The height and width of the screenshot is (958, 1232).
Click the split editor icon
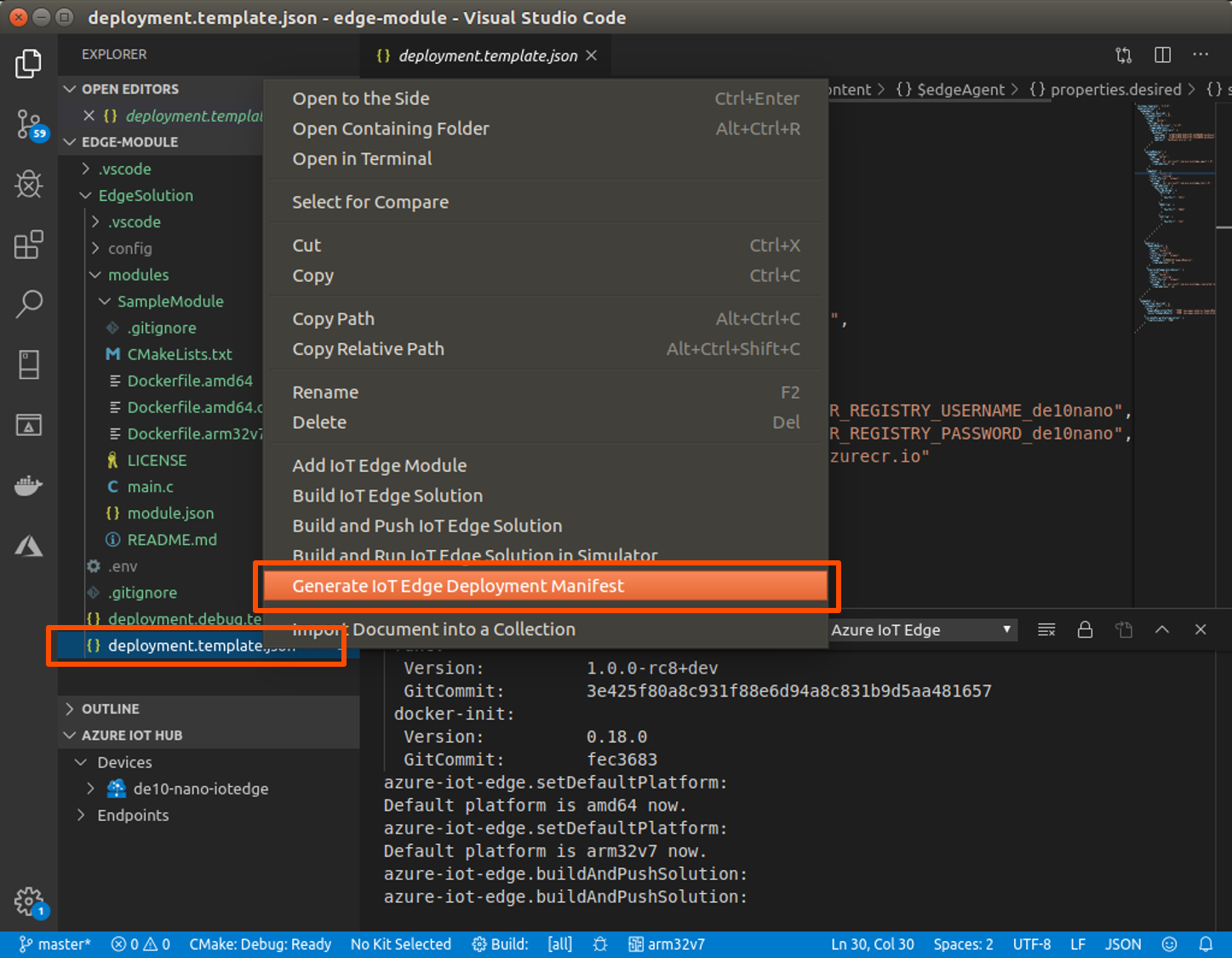point(1162,55)
